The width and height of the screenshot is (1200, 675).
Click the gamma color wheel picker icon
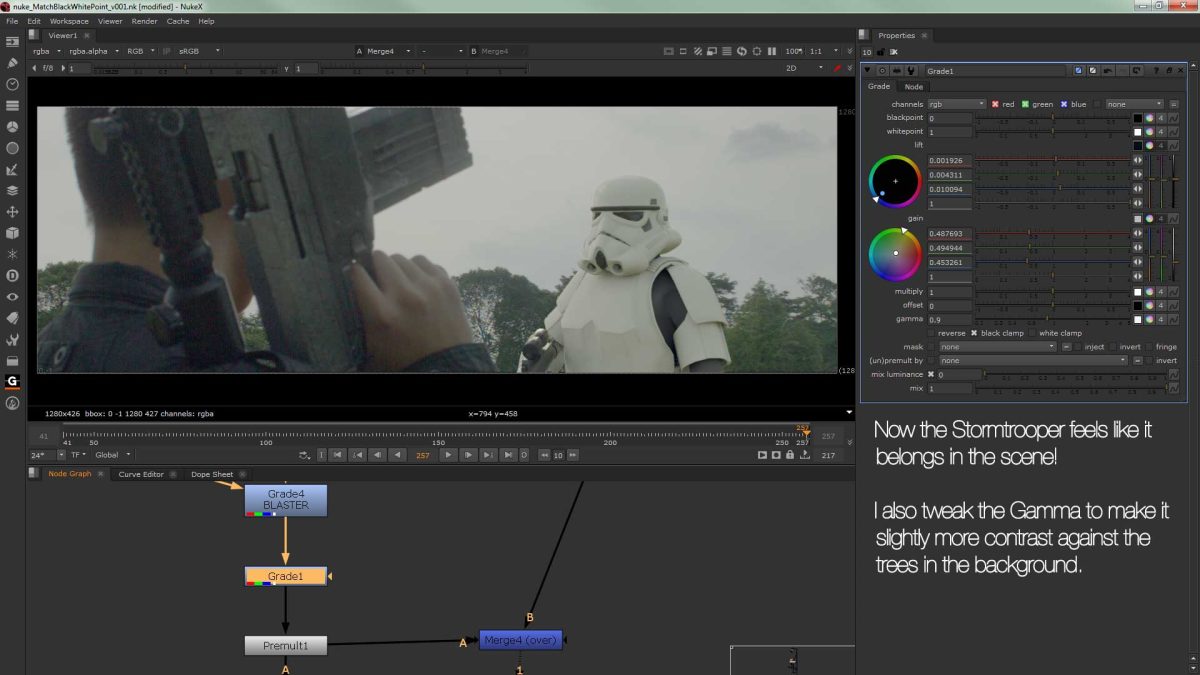pyautogui.click(x=1149, y=319)
